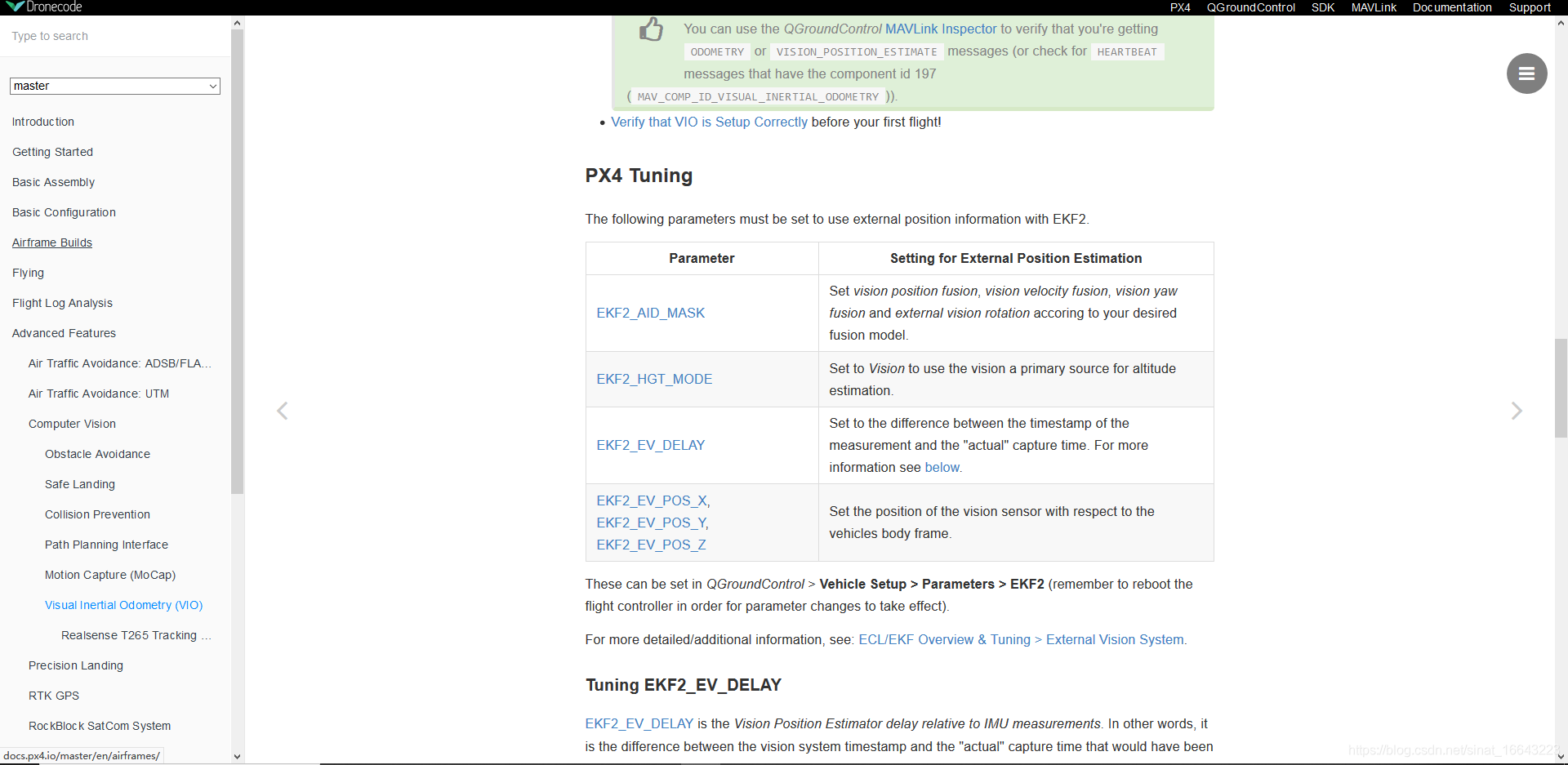1568x765 pixels.
Task: Click the Setting for External Position Estimation header
Action: [1016, 258]
